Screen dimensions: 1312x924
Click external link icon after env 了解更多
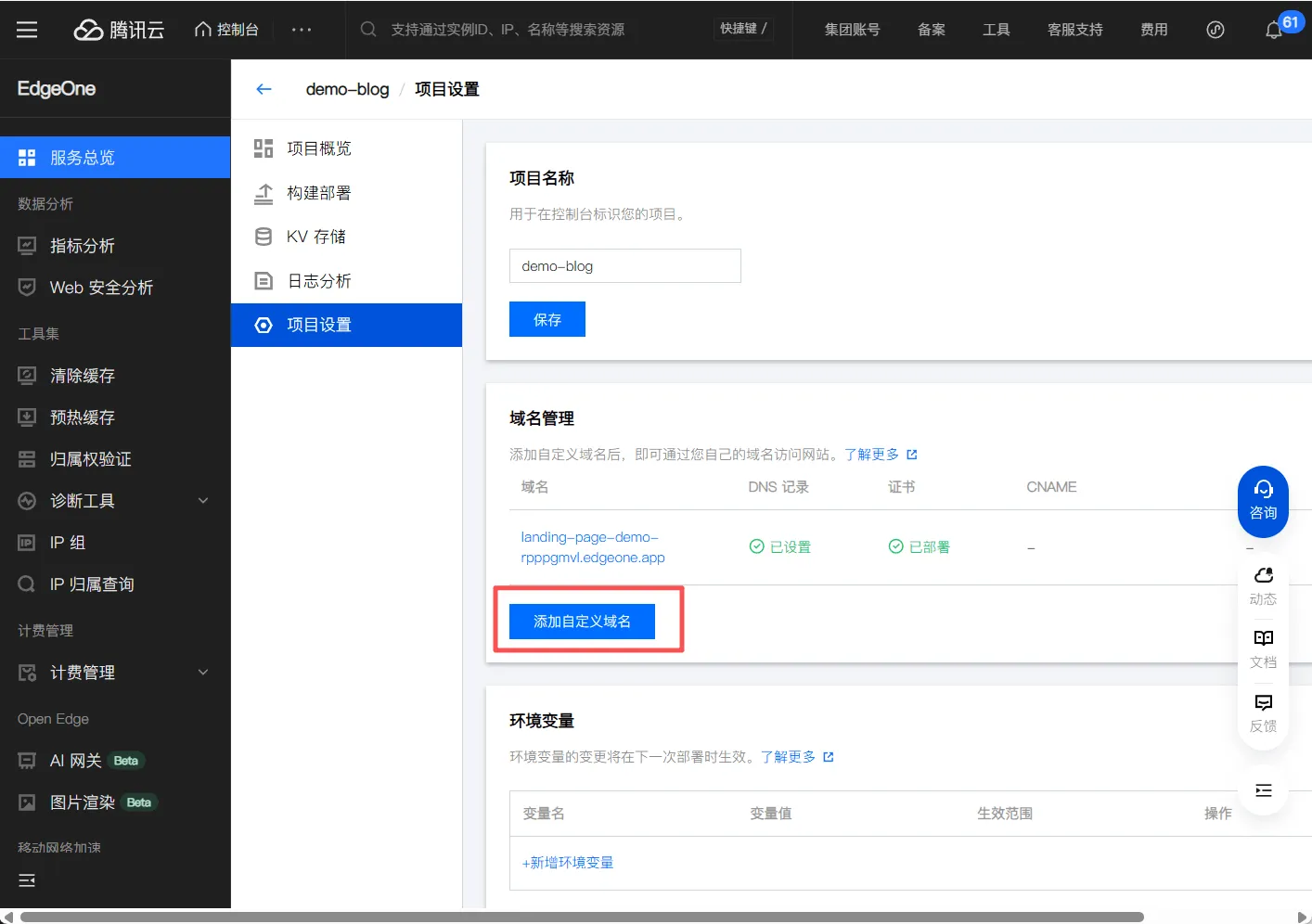click(x=828, y=757)
